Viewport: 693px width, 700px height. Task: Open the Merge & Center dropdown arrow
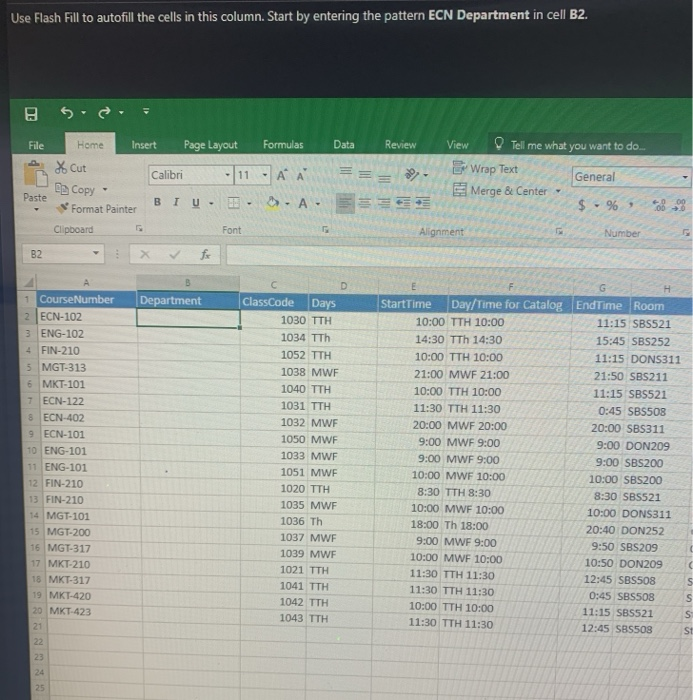[558, 191]
